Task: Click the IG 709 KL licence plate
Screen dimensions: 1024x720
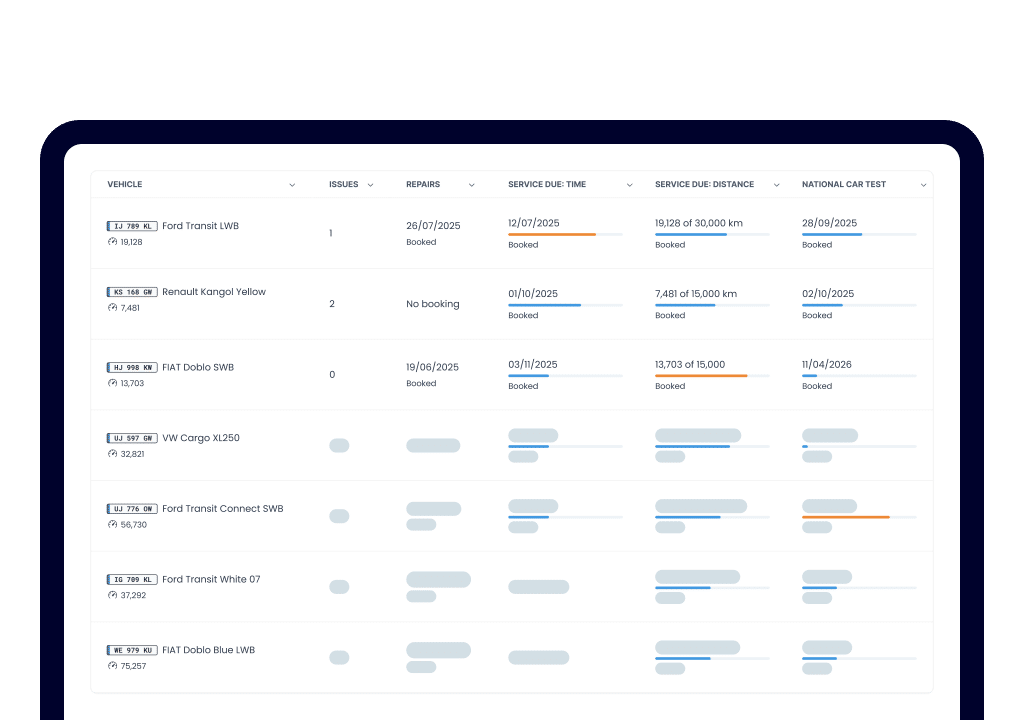Action: (132, 580)
